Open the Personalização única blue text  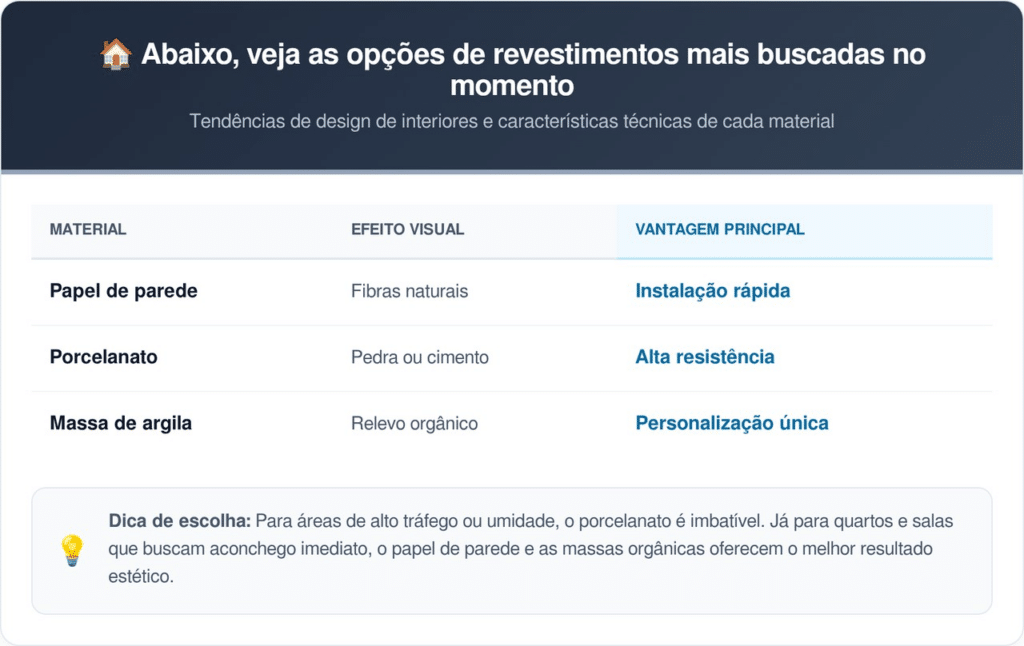tap(731, 423)
